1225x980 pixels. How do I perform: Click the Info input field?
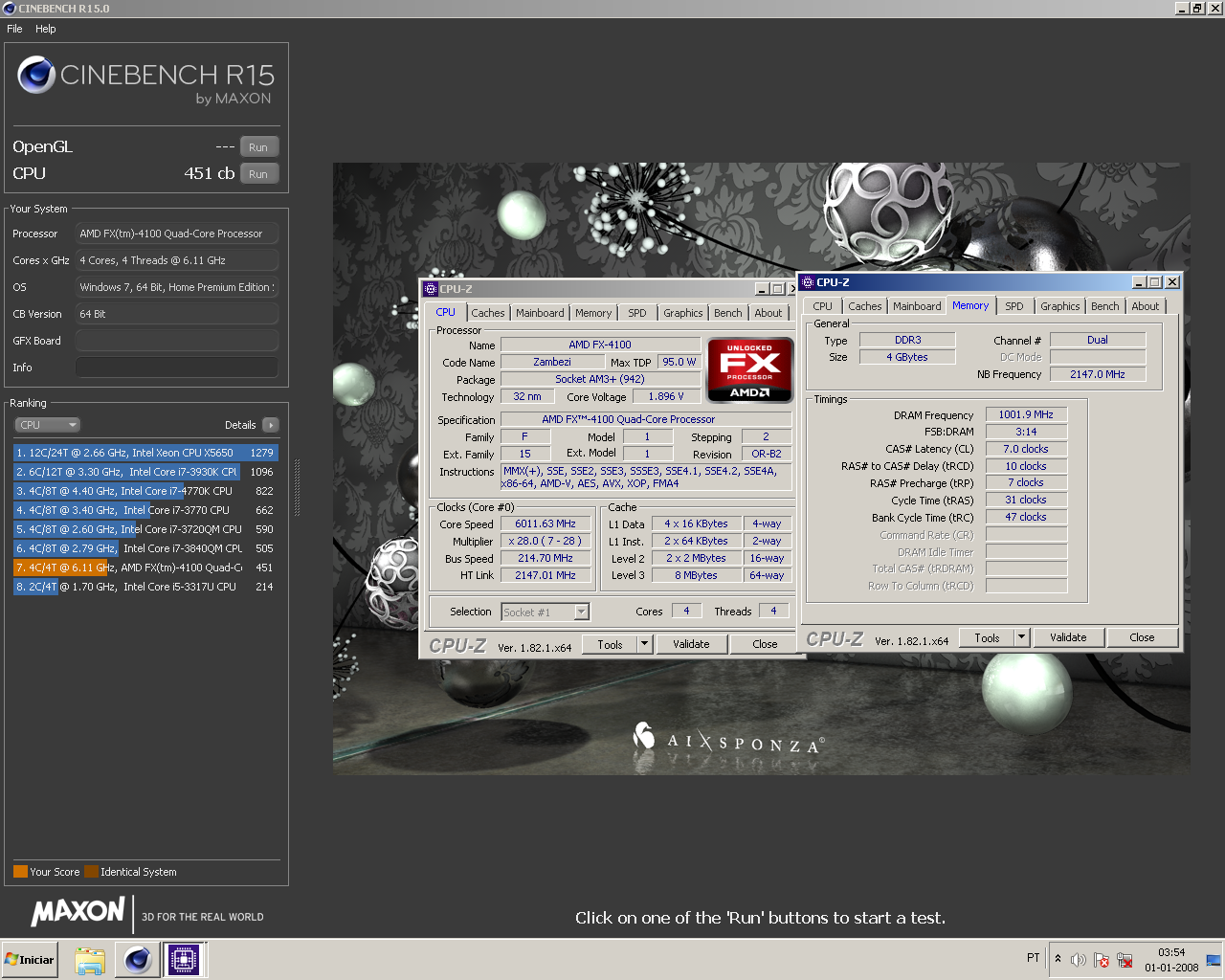177,367
